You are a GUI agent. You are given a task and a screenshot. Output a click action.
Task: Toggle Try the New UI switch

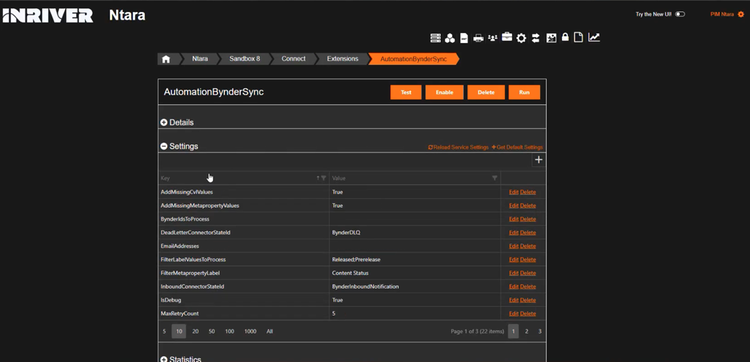pyautogui.click(x=680, y=14)
